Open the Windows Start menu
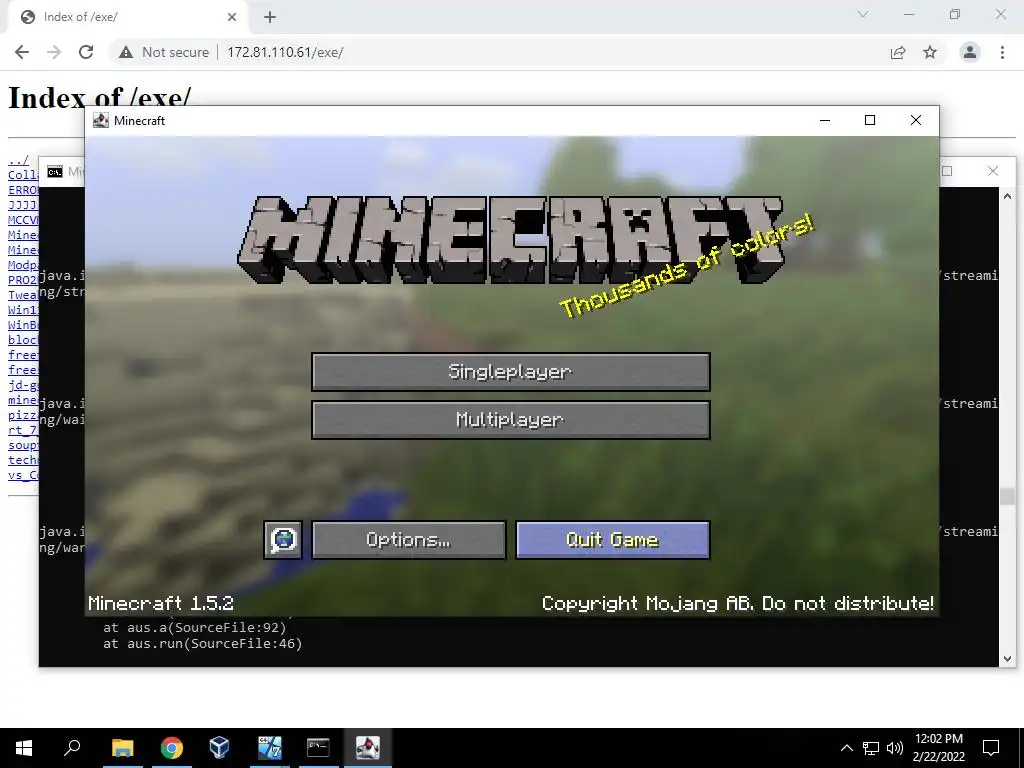 [24, 748]
